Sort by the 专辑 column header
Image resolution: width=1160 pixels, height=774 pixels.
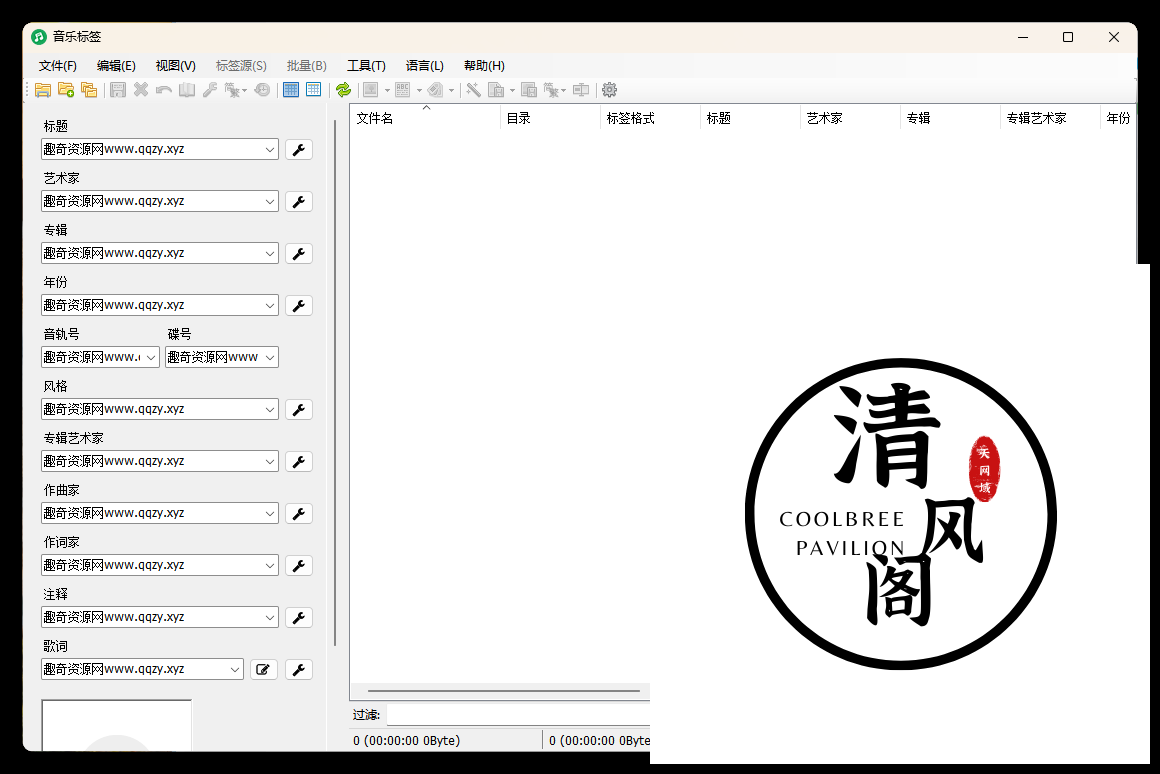pos(950,118)
